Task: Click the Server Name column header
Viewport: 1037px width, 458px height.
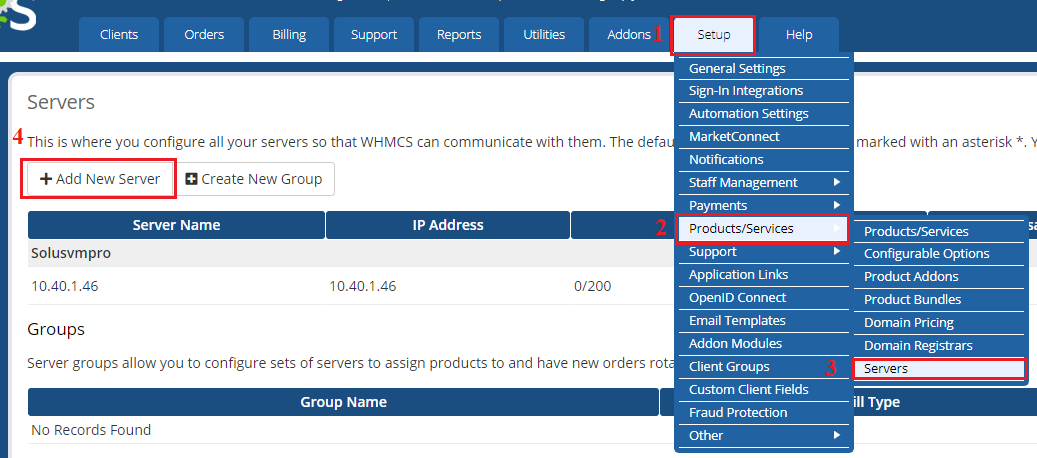Action: (x=176, y=225)
